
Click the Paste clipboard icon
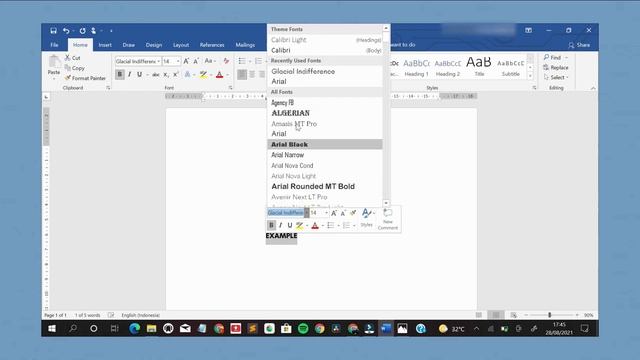pos(54,62)
